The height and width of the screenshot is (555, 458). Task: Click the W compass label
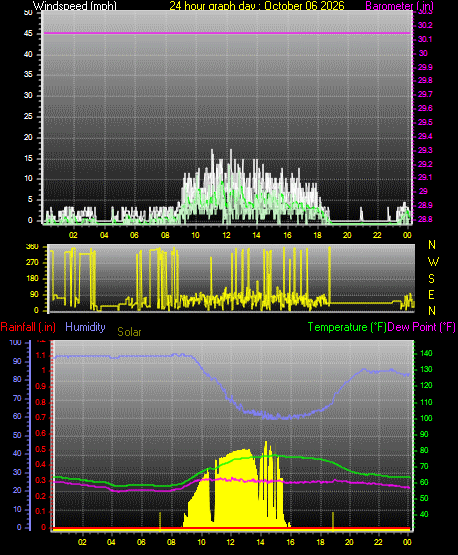click(433, 262)
